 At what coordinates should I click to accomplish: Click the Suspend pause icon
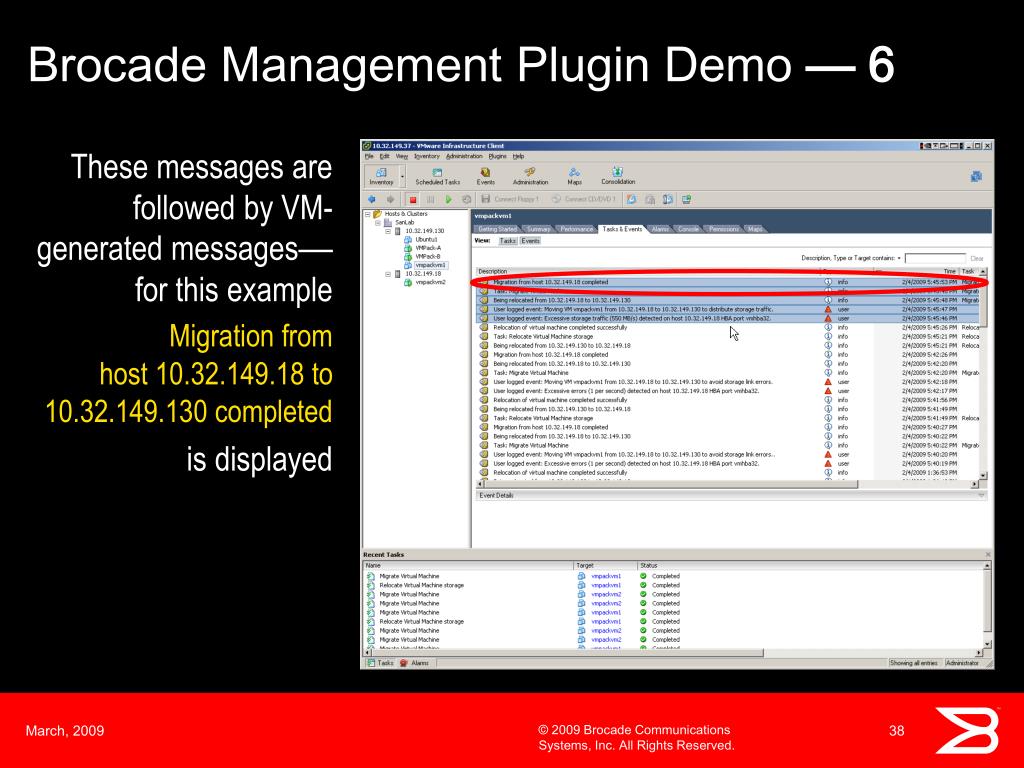(430, 199)
